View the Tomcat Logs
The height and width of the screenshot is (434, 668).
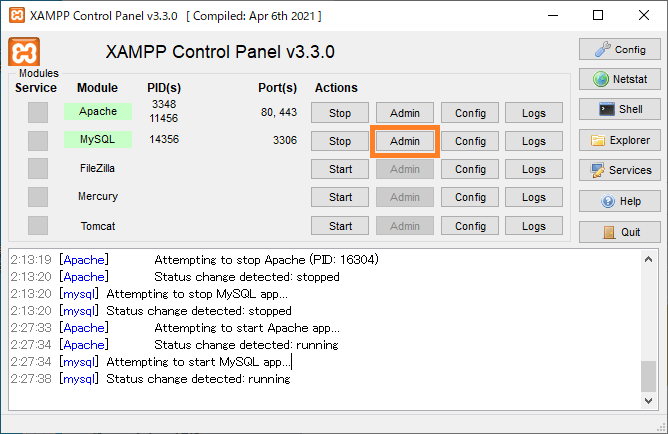534,226
